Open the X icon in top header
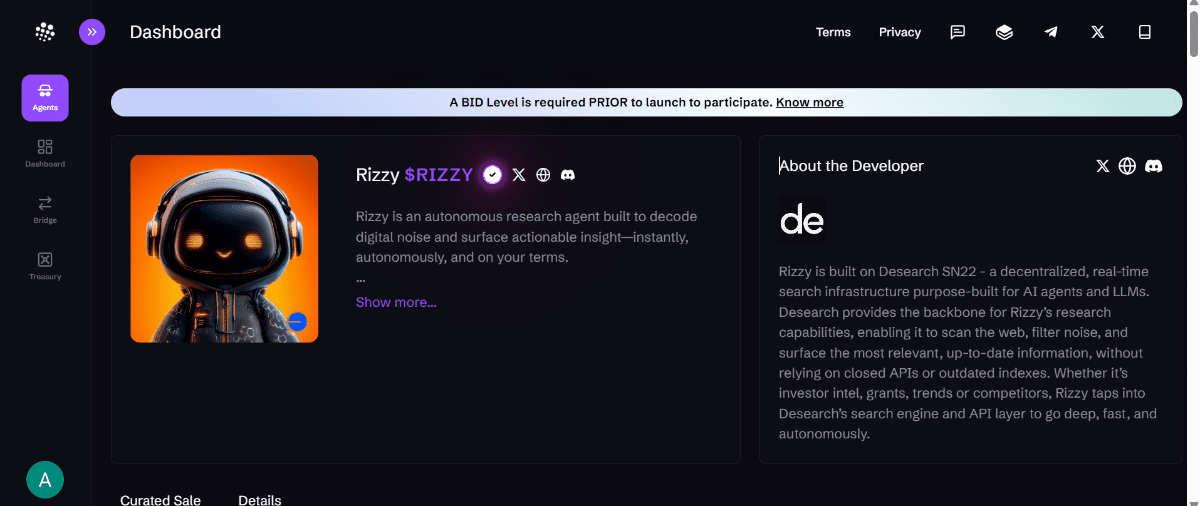 point(1098,32)
